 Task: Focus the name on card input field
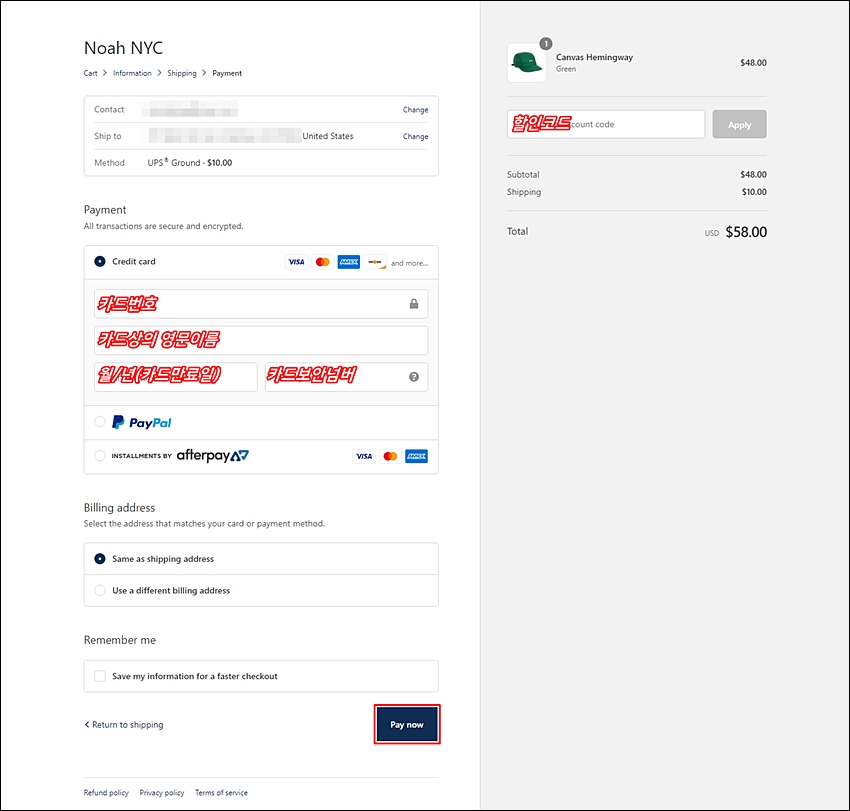pyautogui.click(x=261, y=340)
